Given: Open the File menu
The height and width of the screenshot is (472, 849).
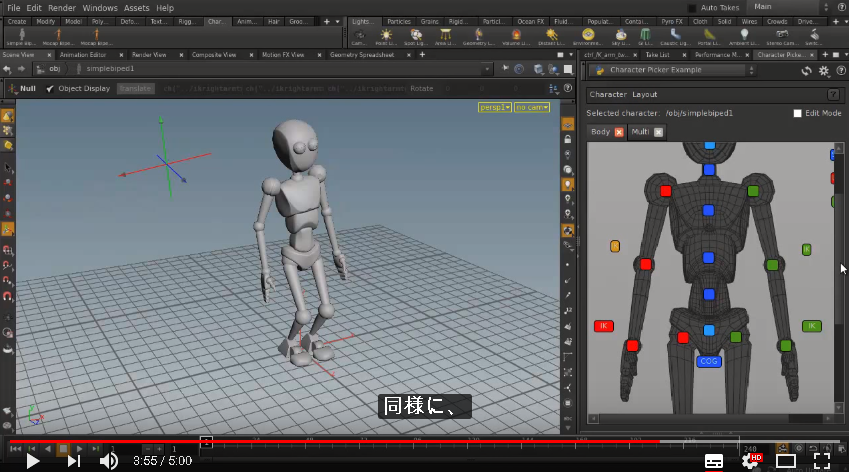Looking at the screenshot, I should coord(14,8).
